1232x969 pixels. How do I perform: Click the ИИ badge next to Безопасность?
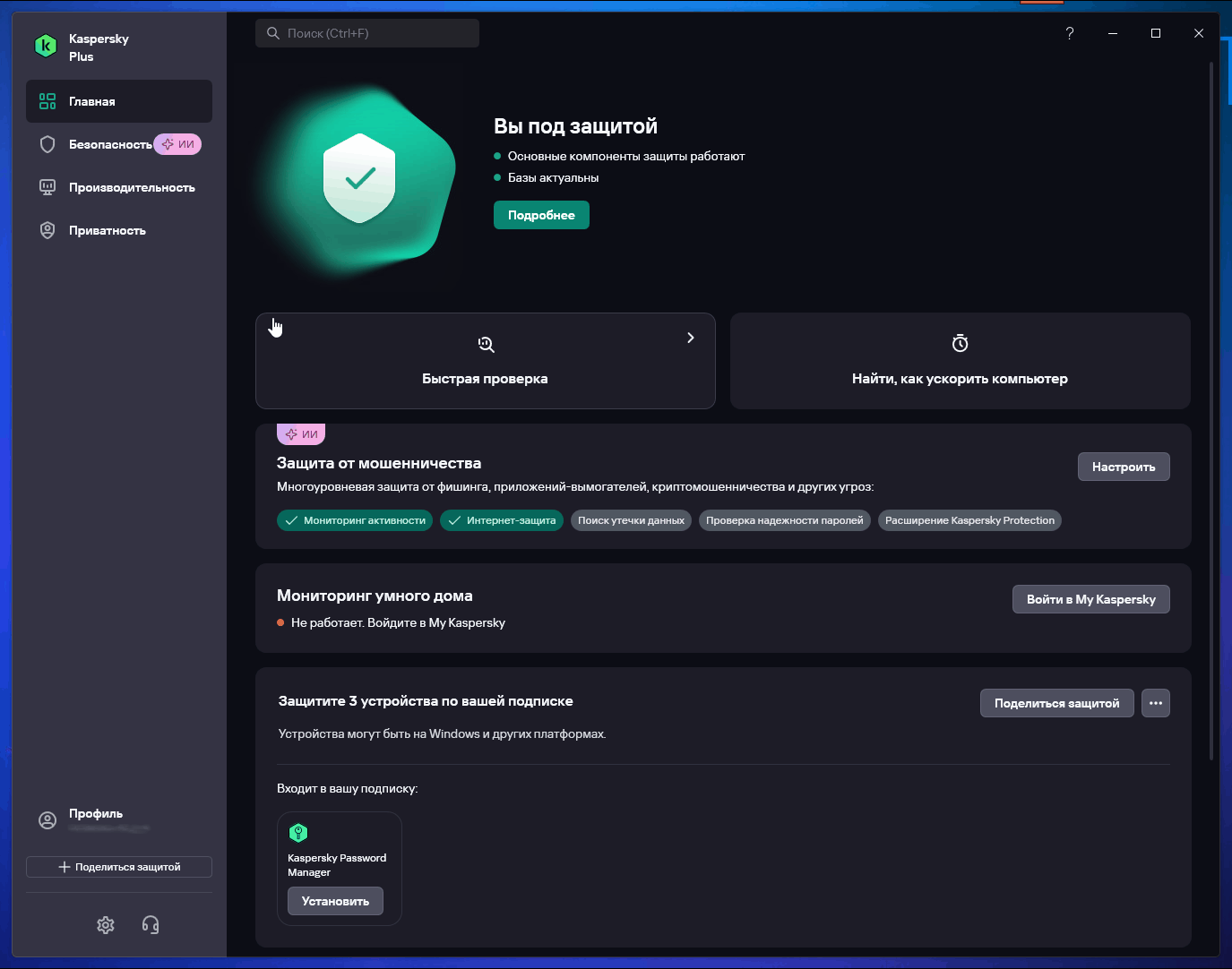pos(177,144)
